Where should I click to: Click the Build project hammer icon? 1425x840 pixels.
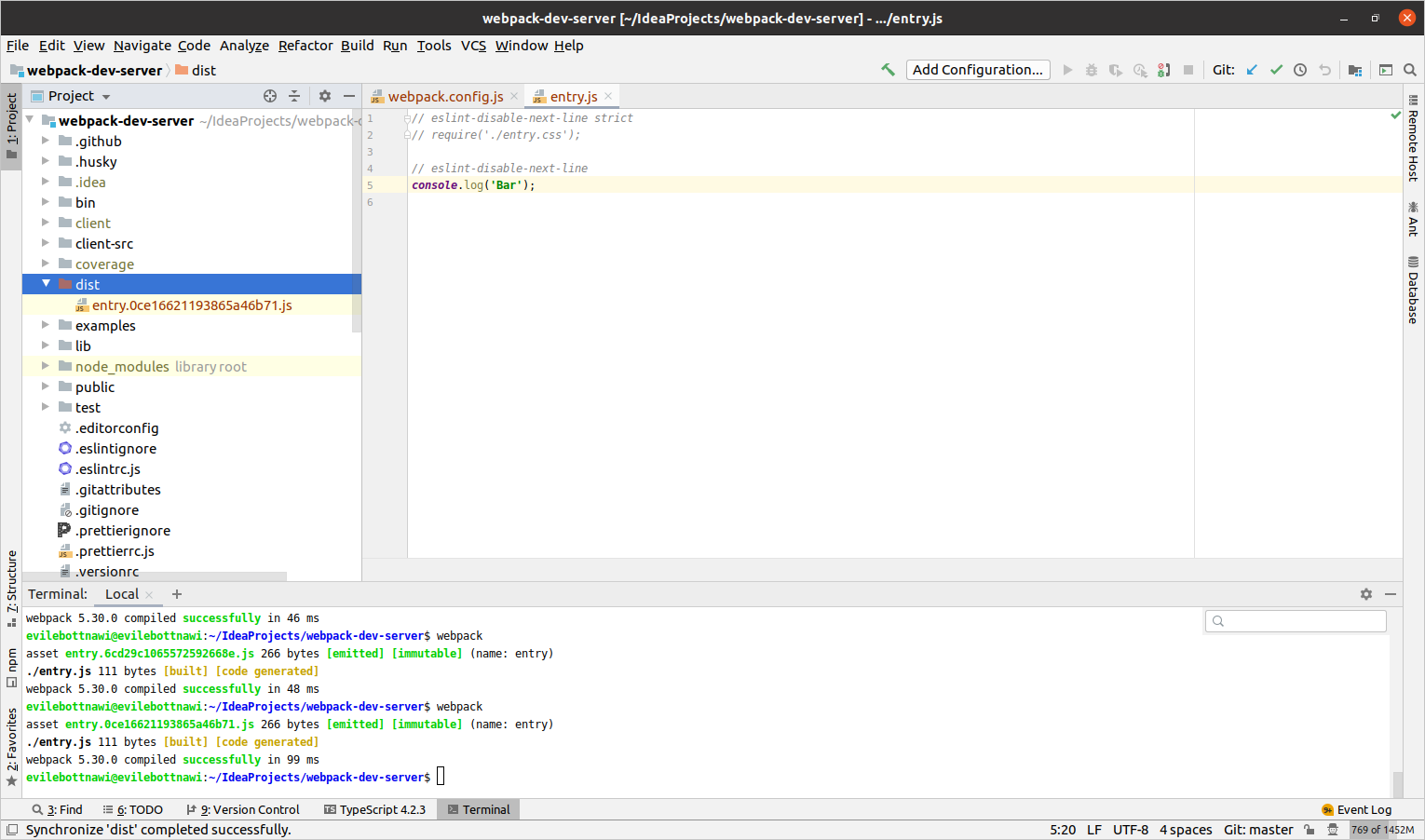pos(888,70)
